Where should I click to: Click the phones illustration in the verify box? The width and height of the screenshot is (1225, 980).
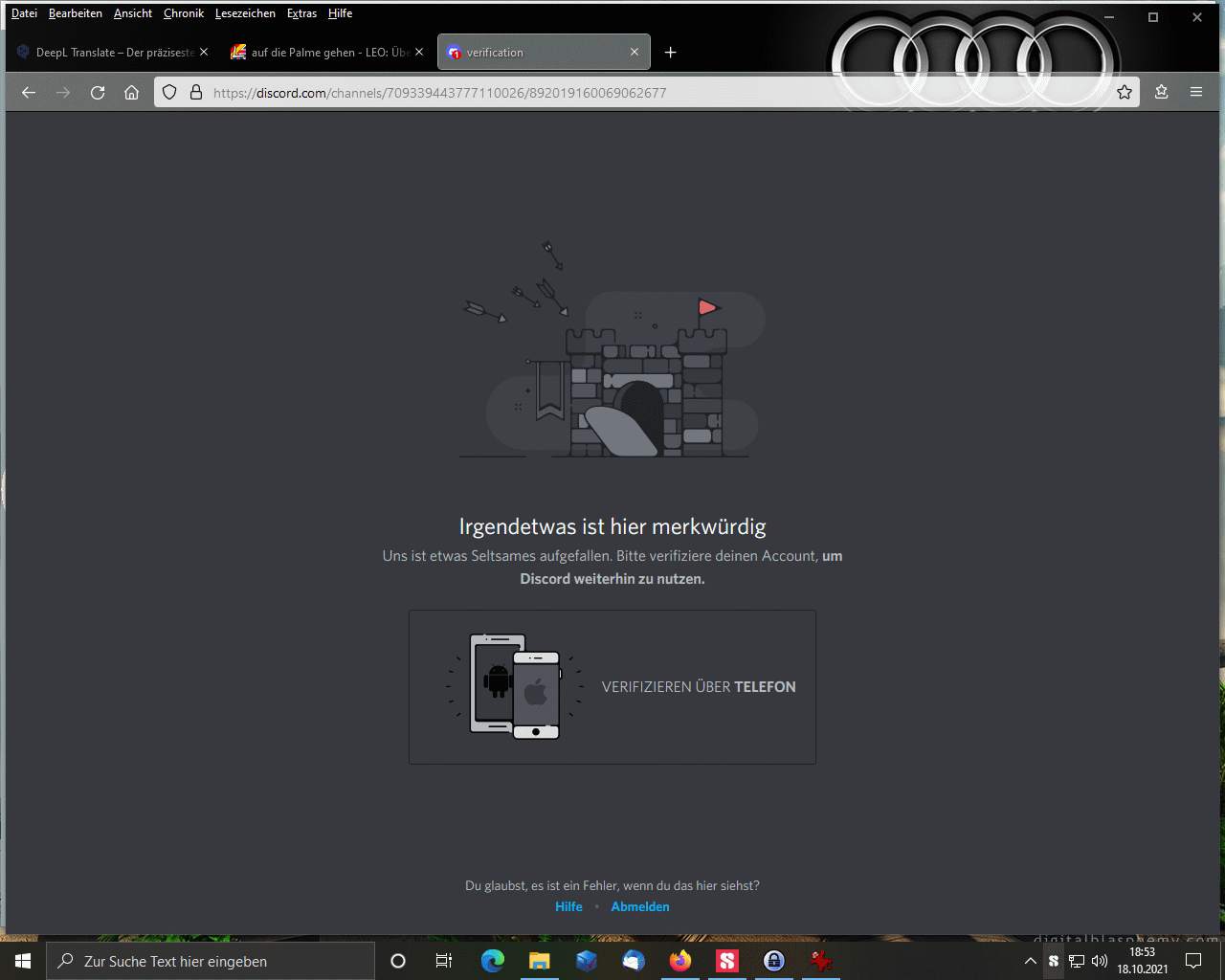point(515,686)
